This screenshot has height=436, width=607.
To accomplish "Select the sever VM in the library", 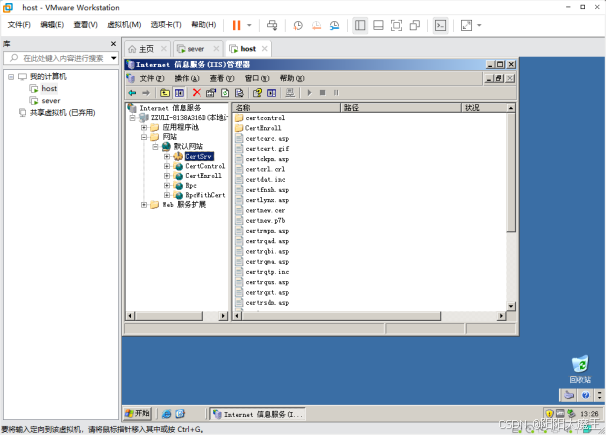I will tap(51, 101).
